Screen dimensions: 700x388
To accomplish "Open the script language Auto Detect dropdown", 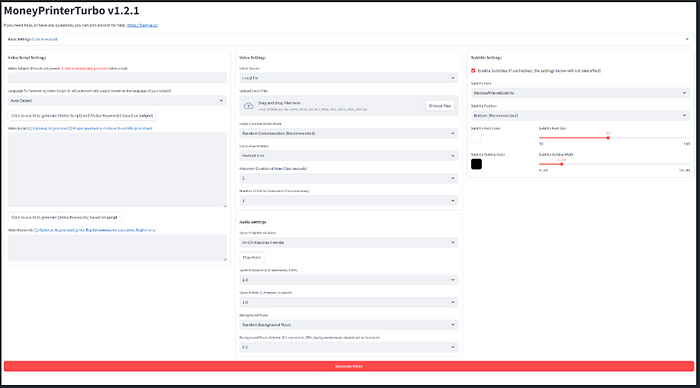I will (x=117, y=100).
